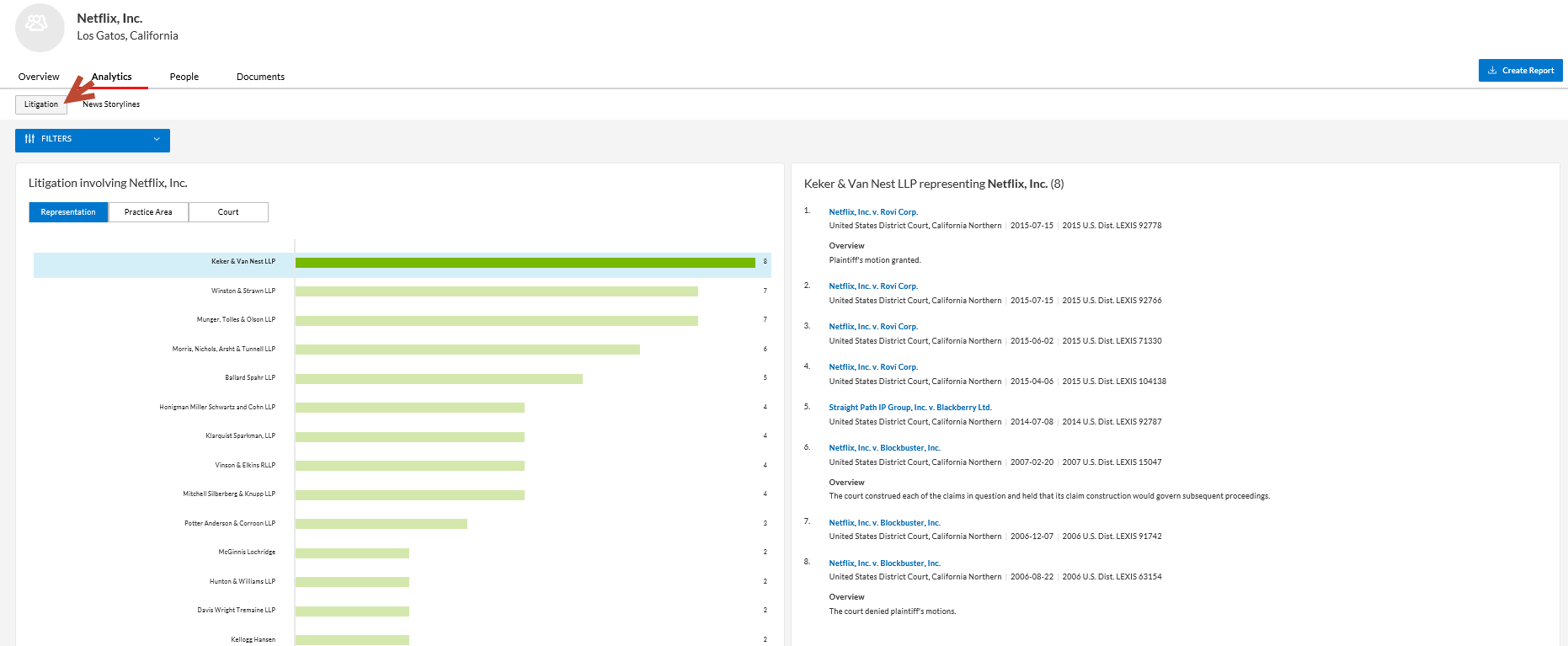This screenshot has width=1568, height=646.
Task: Click the download icon in Create Report
Action: click(1492, 71)
